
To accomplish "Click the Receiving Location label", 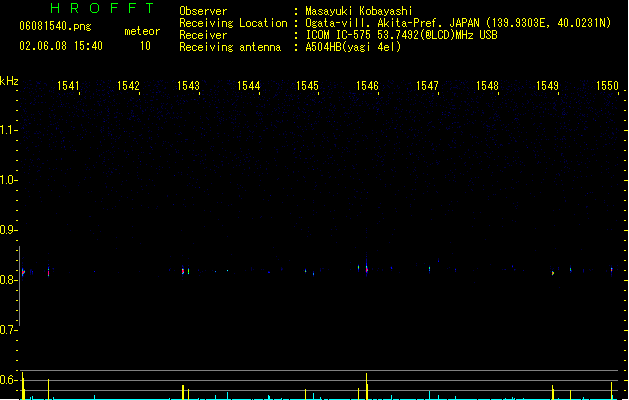I will click(233, 23).
